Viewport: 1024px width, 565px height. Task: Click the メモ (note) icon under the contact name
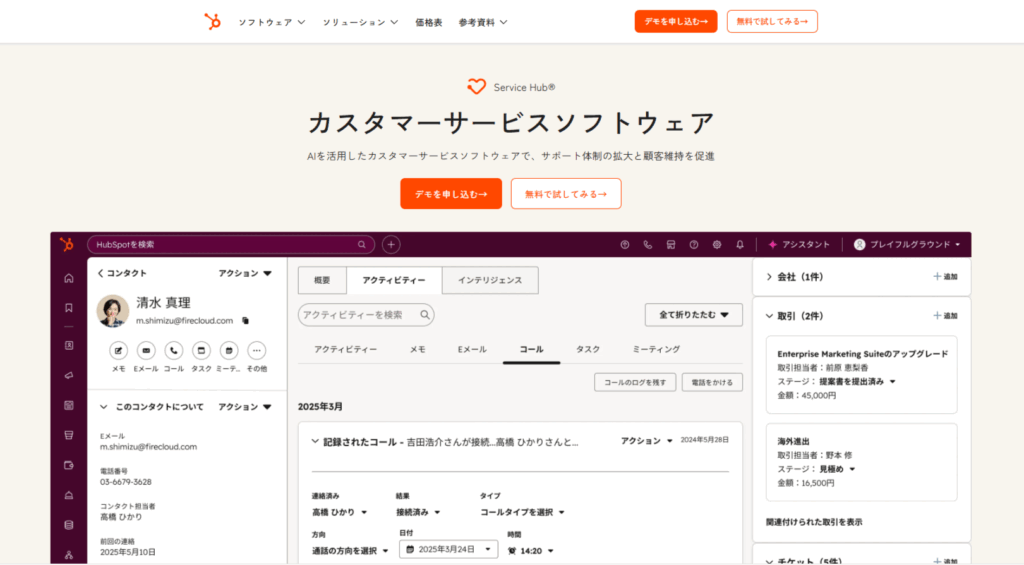pyautogui.click(x=119, y=350)
